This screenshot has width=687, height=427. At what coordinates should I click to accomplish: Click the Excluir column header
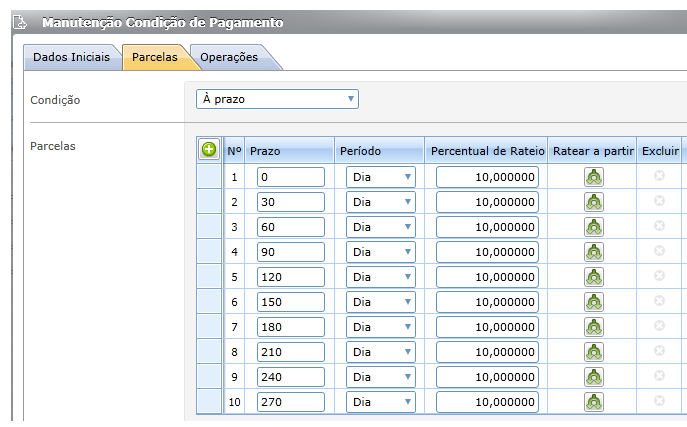coord(659,151)
